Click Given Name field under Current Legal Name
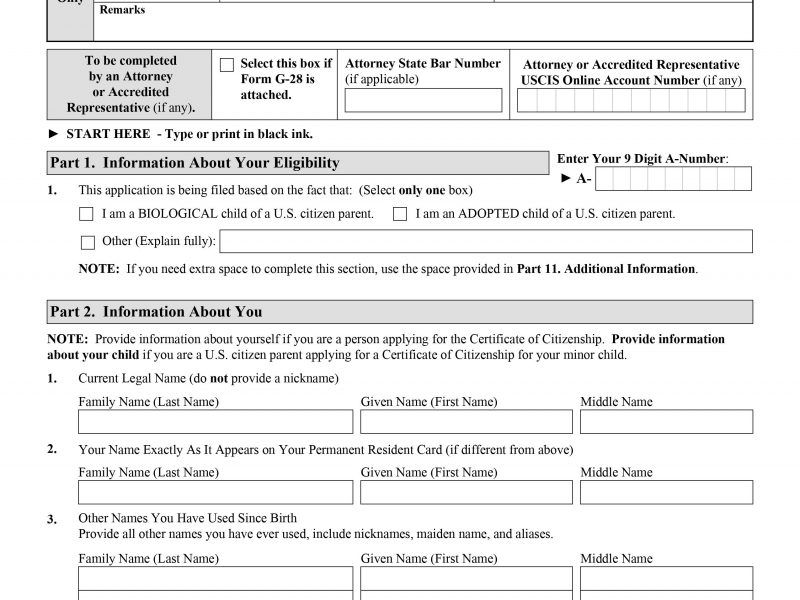800x600 pixels. click(466, 422)
